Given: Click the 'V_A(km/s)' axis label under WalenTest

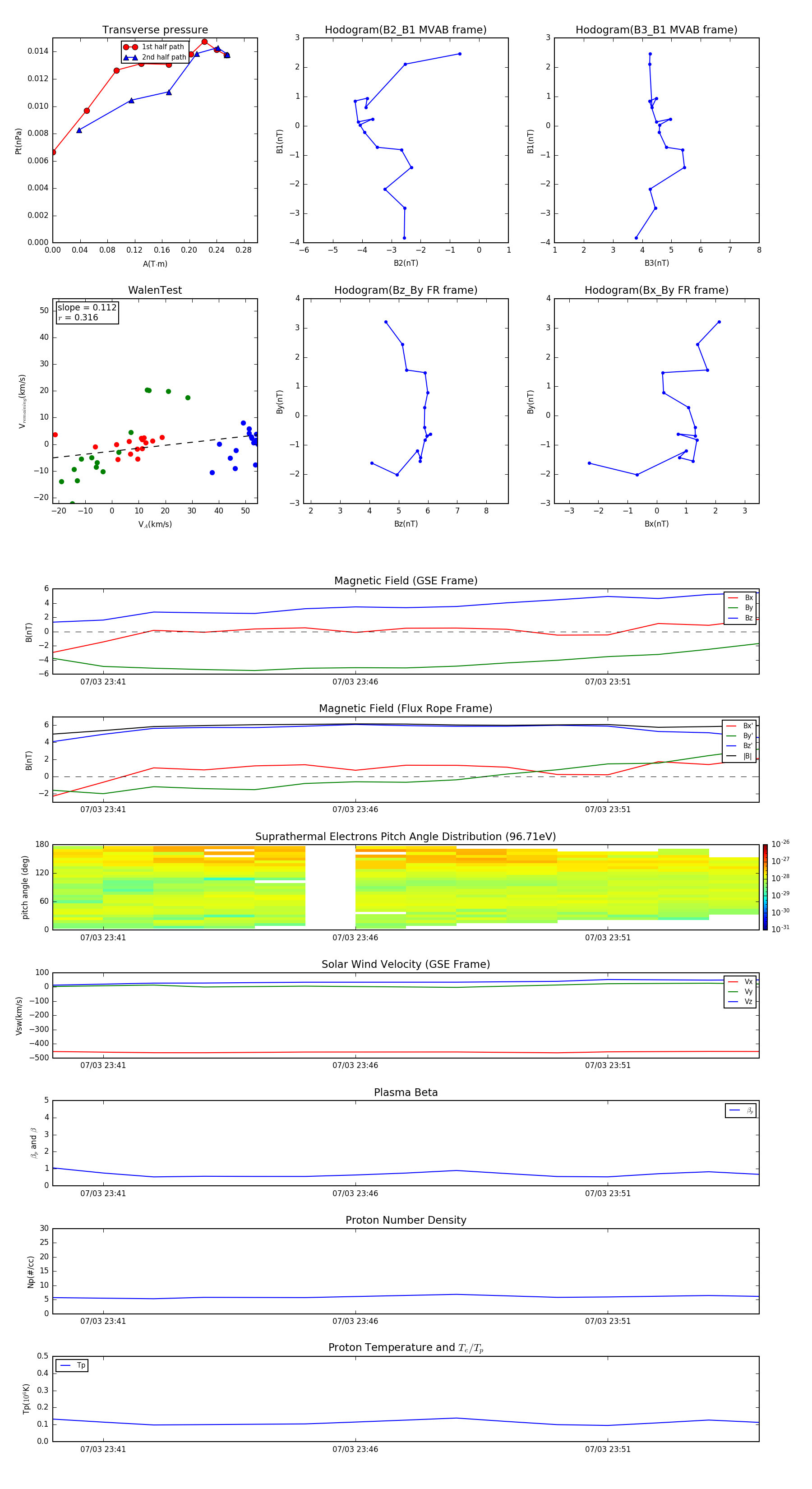Looking at the screenshot, I should point(155,524).
